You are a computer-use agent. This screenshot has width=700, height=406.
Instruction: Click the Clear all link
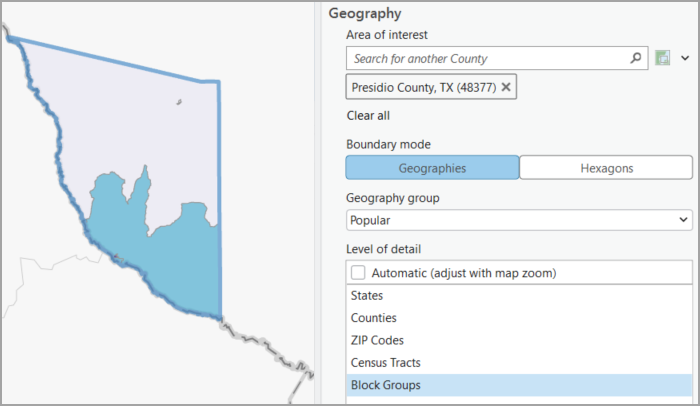coord(368,116)
